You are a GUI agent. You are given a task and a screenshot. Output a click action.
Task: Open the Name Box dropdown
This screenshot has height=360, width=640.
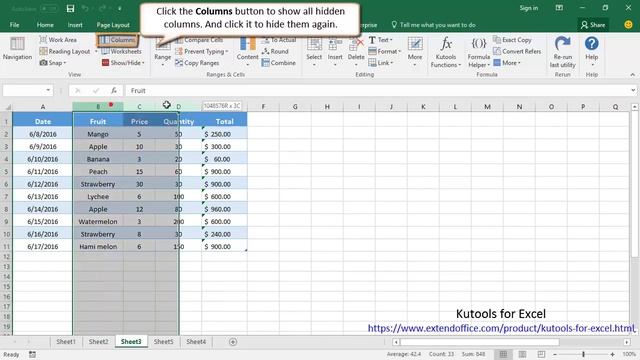point(48,90)
